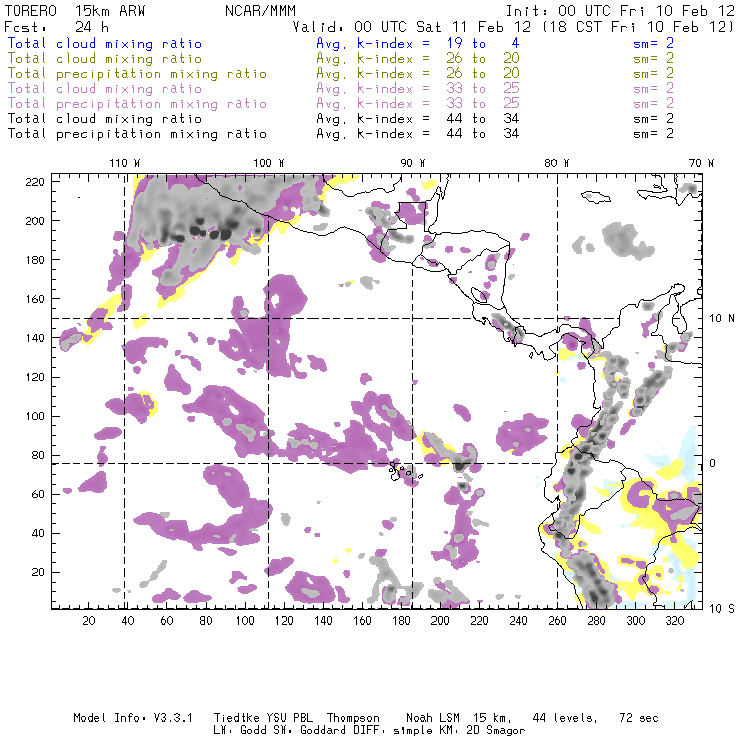Click the 'Model Info: V3.3.1' footer text
740x740 pixels.
point(133,718)
